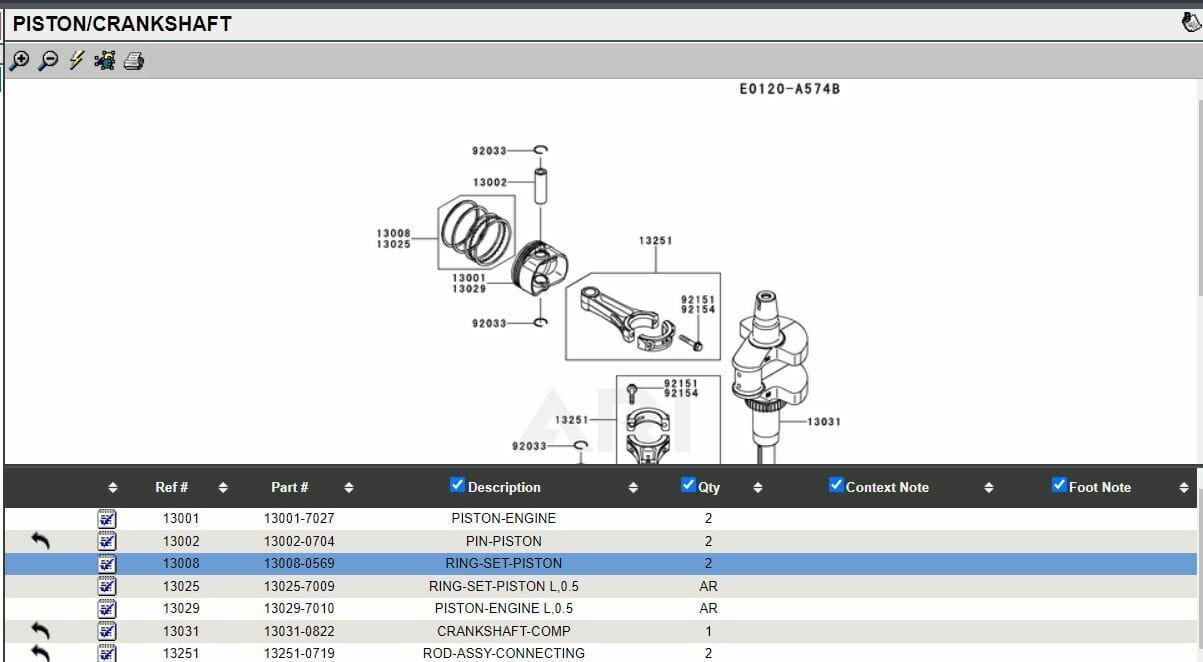Click the sort arrows beside Context Note
Viewport: 1203px width, 662px height.
pos(989,487)
